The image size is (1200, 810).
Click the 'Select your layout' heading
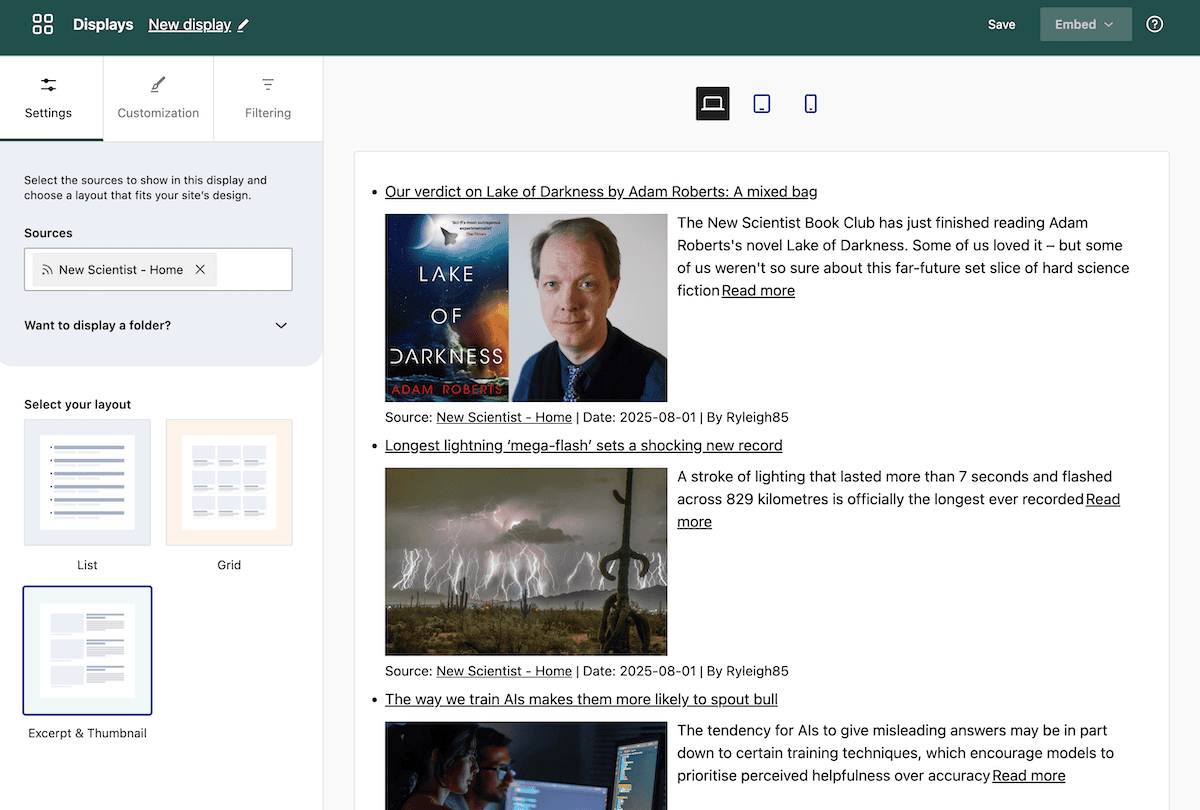coord(78,404)
